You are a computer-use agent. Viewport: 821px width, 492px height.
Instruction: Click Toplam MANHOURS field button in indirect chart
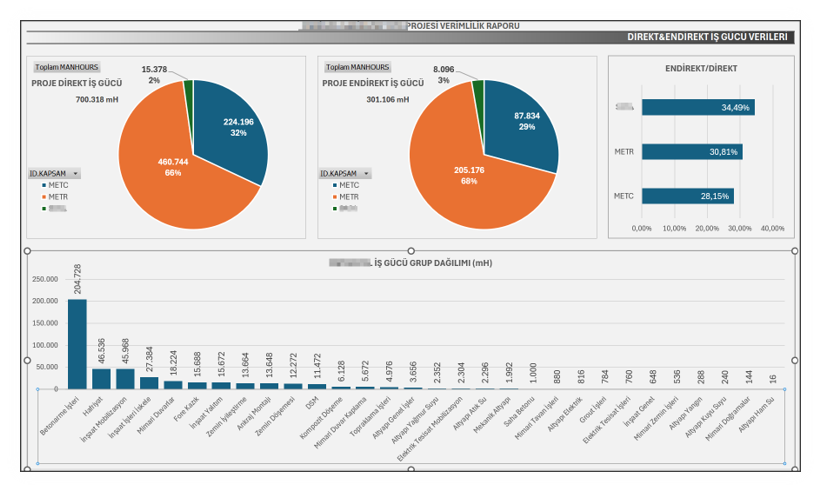click(357, 67)
